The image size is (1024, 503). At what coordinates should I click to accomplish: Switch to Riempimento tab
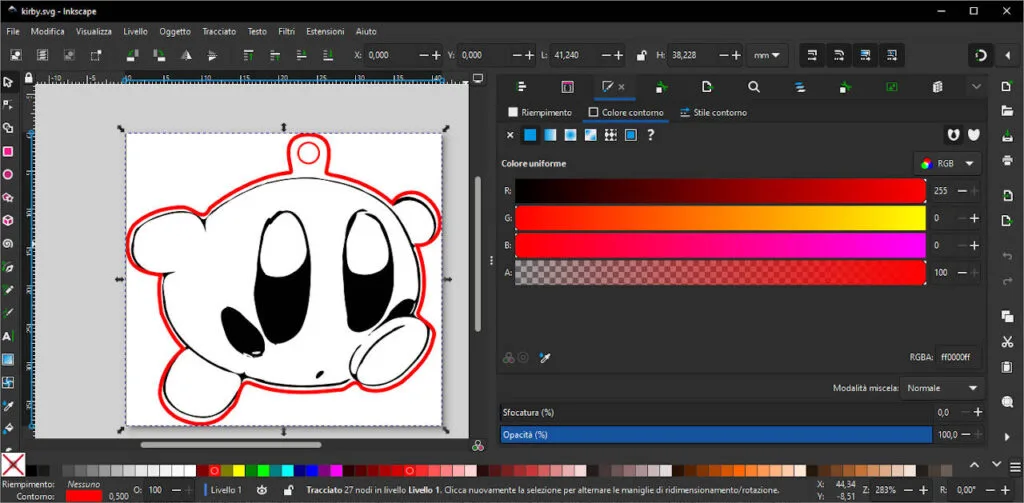click(540, 112)
